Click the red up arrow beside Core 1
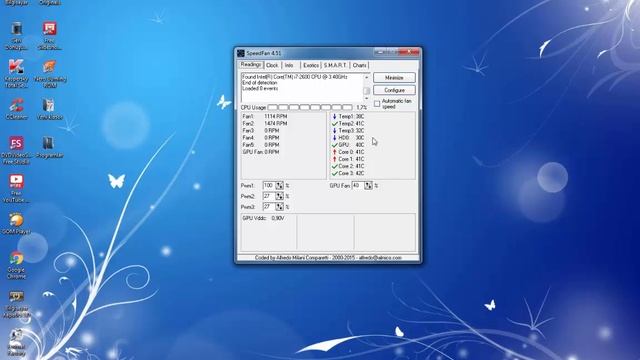Screen dimensions: 640x360 click(x=335, y=159)
